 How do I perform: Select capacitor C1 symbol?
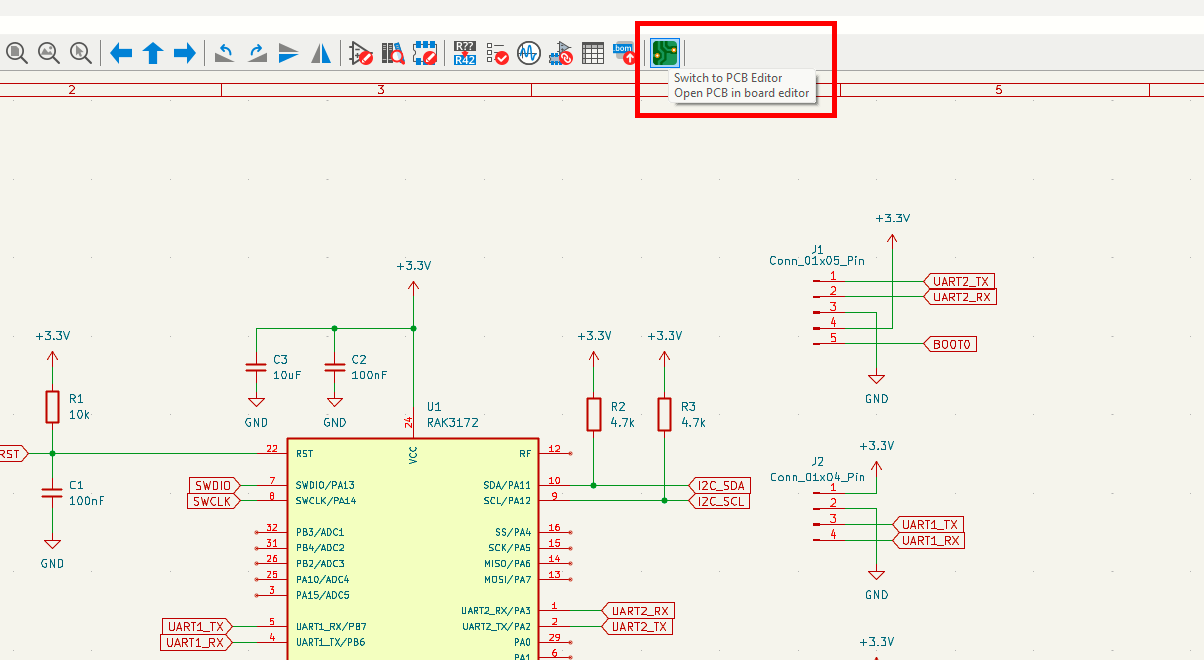tap(53, 491)
